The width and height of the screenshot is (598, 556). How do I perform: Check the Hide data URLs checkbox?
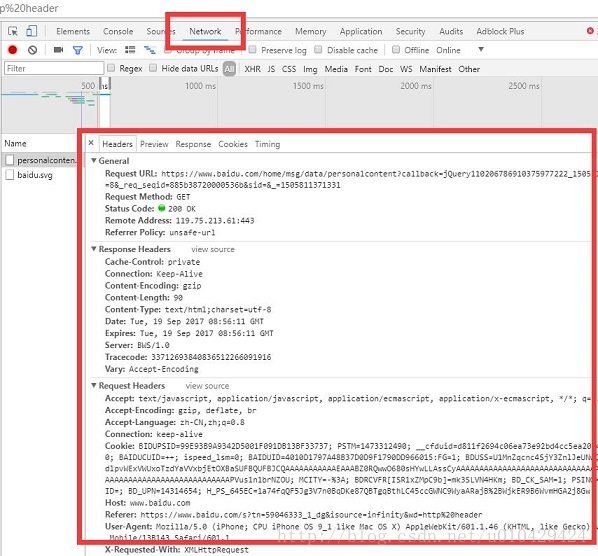153,68
